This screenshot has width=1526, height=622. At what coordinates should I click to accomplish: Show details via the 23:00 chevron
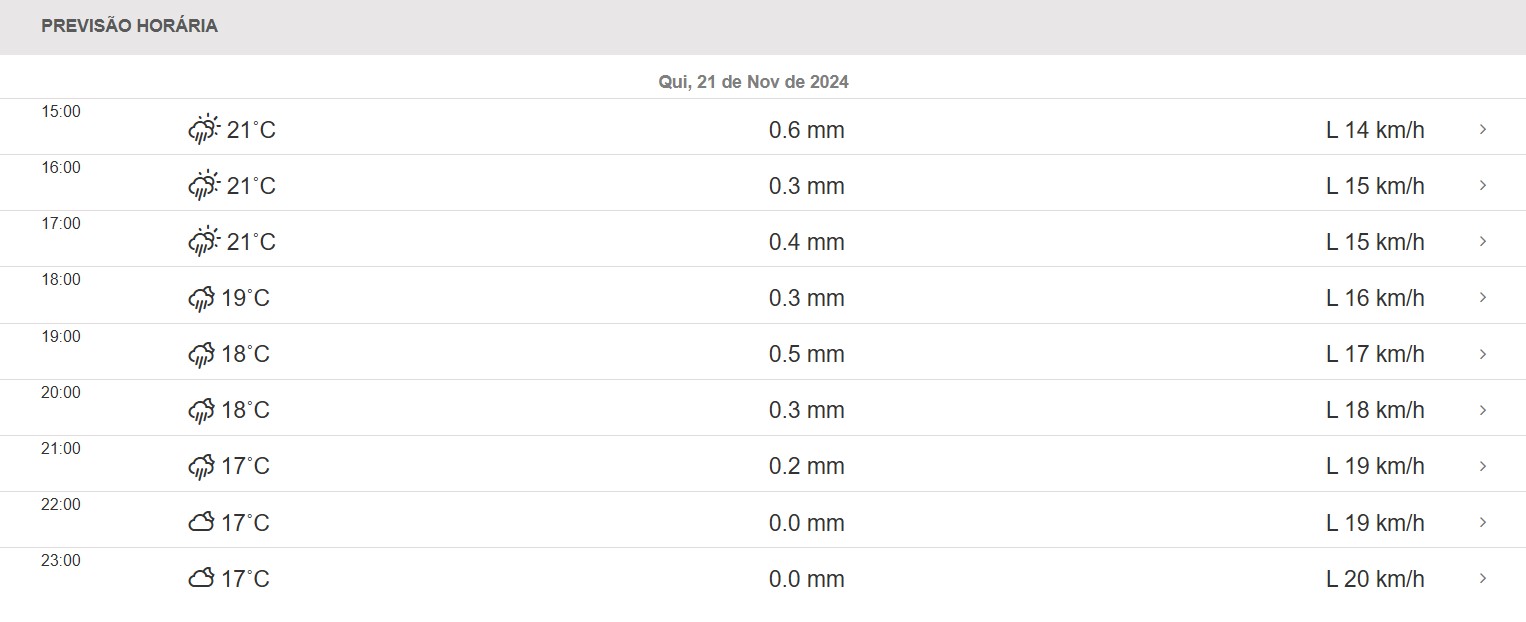[1482, 578]
